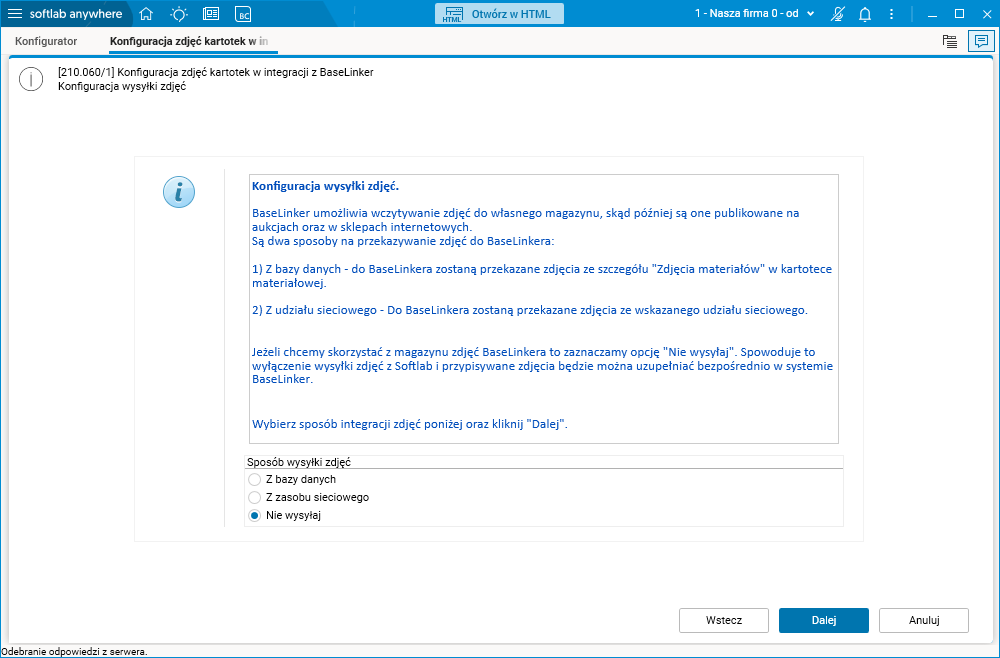Select the Z zasobu sieciowego option
The image size is (1000, 658).
pos(309,497)
